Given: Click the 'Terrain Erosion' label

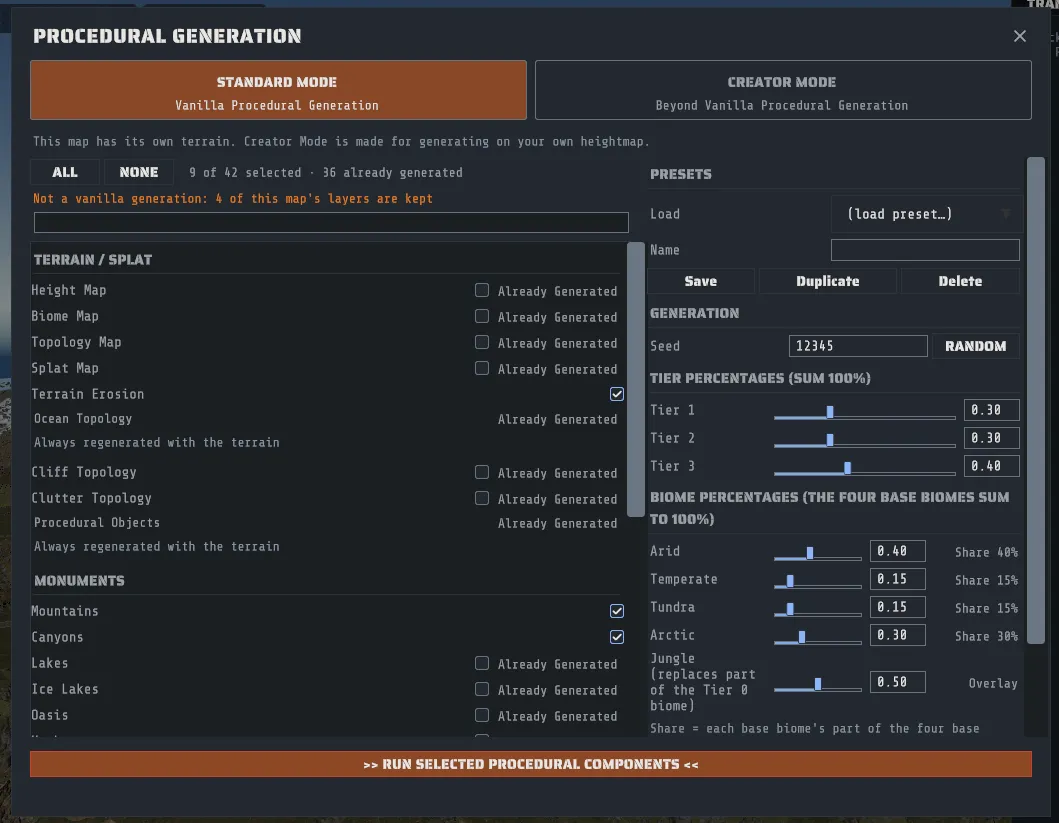Looking at the screenshot, I should 88,394.
